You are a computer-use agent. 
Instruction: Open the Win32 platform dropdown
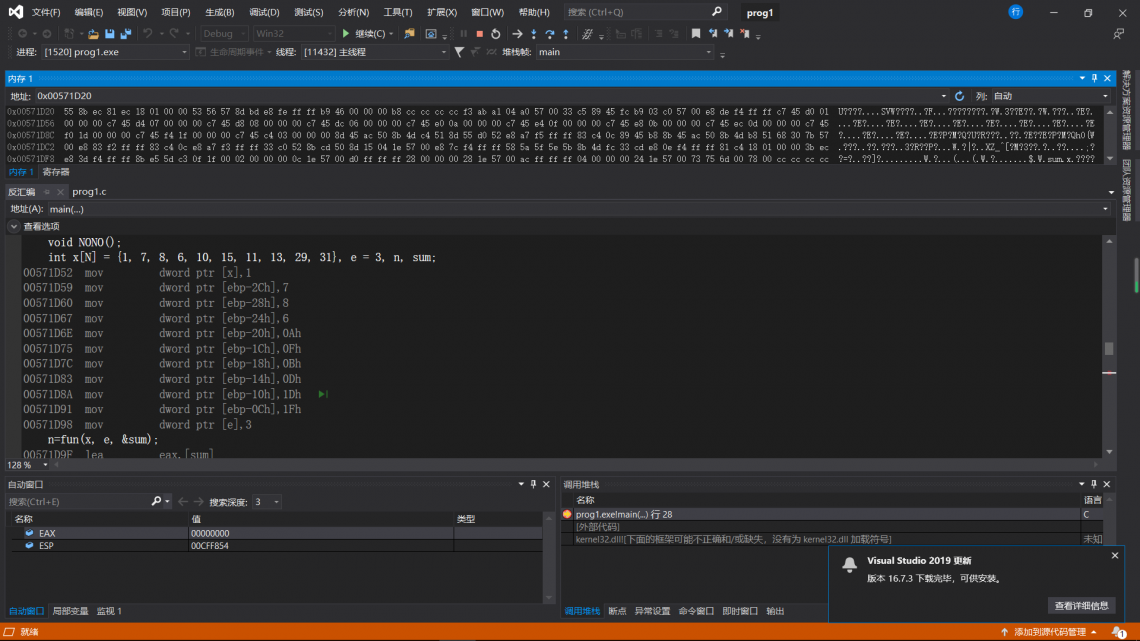click(293, 33)
